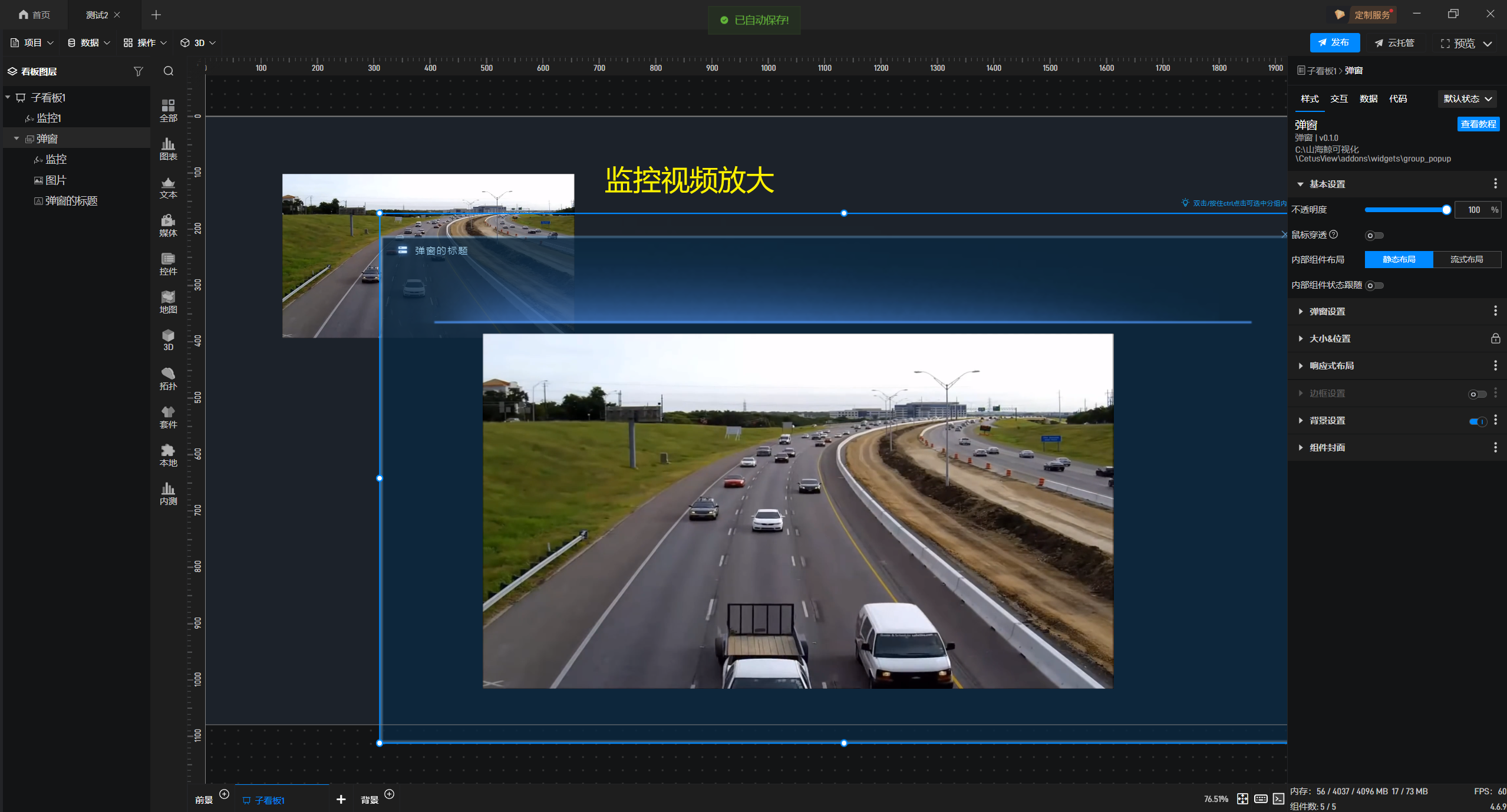Click the layer search magnifier icon
This screenshot has width=1507, height=812.
(169, 71)
